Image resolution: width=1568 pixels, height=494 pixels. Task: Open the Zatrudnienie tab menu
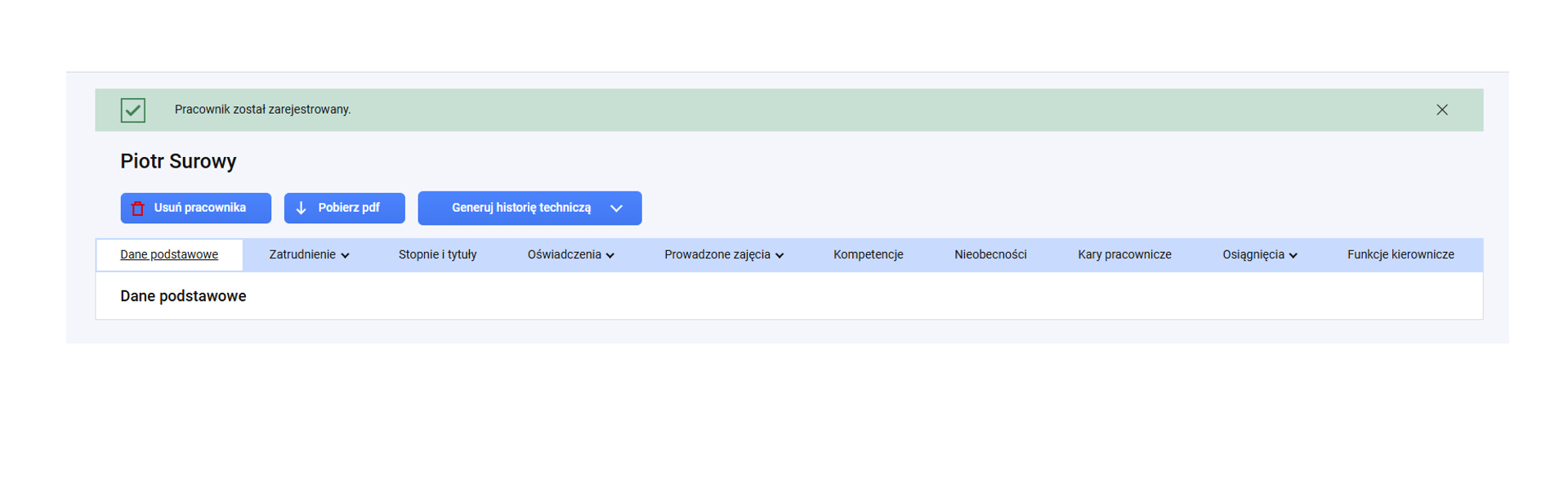tap(309, 254)
